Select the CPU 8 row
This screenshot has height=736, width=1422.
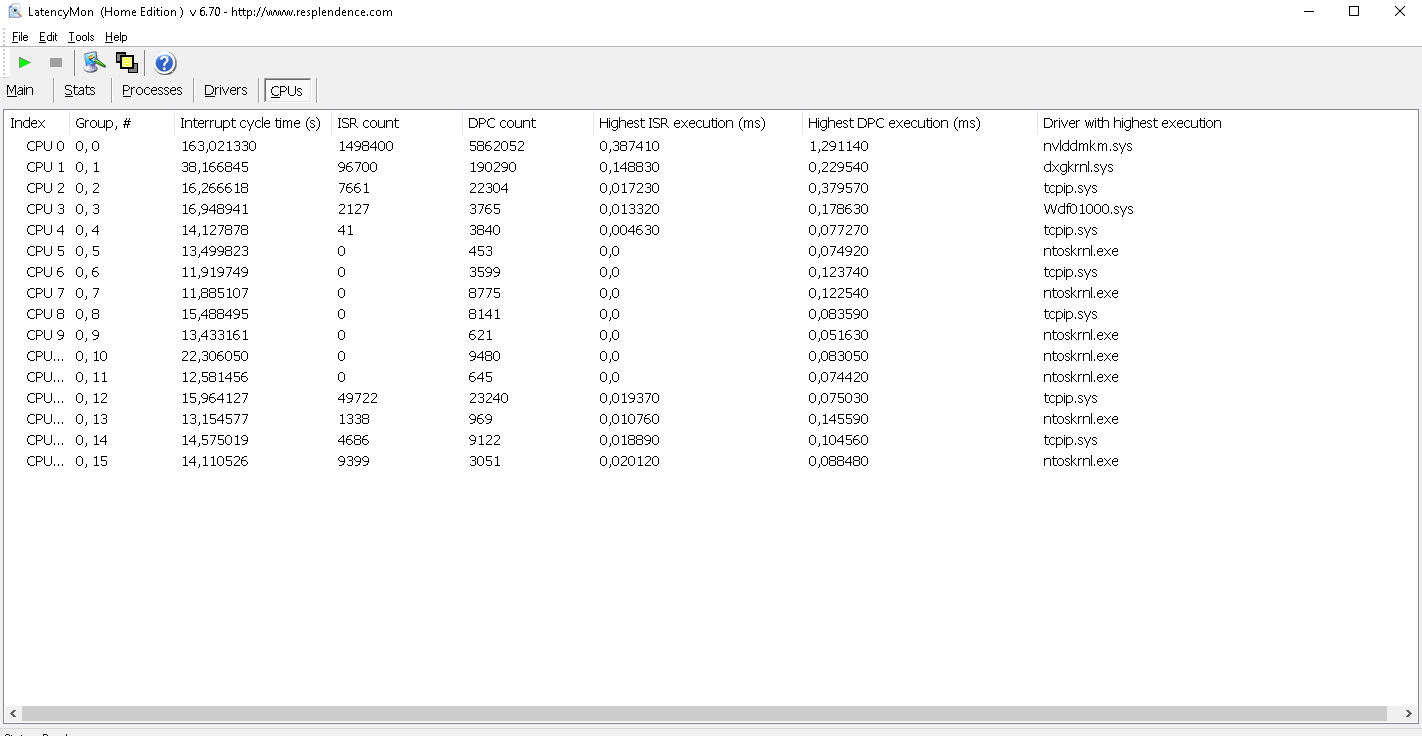click(710, 314)
